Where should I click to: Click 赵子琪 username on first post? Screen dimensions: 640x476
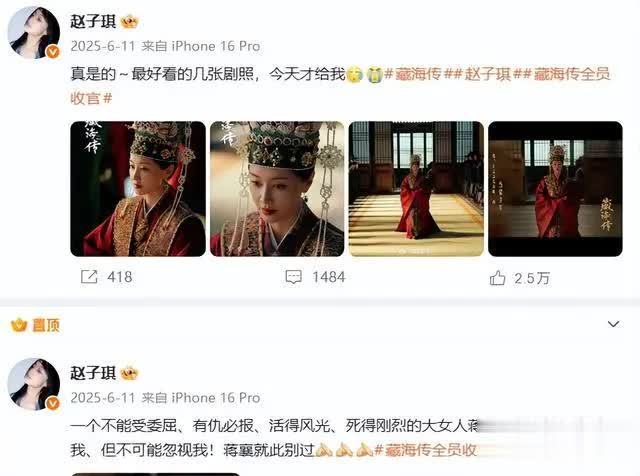(x=93, y=22)
